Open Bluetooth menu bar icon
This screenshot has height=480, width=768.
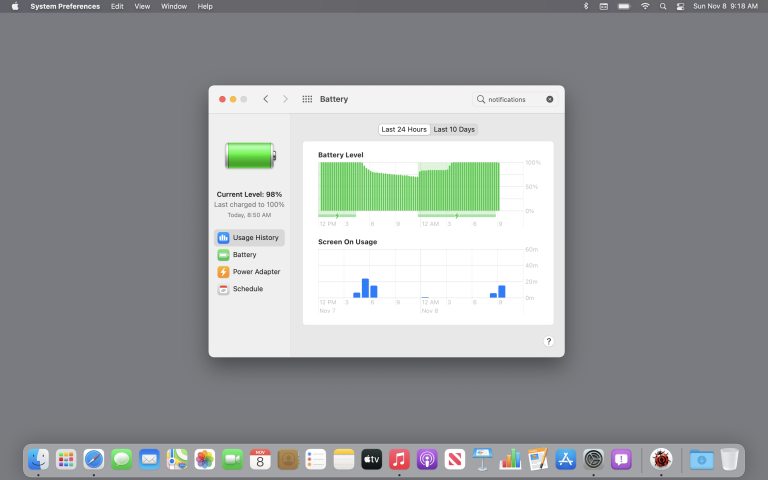(x=585, y=6)
